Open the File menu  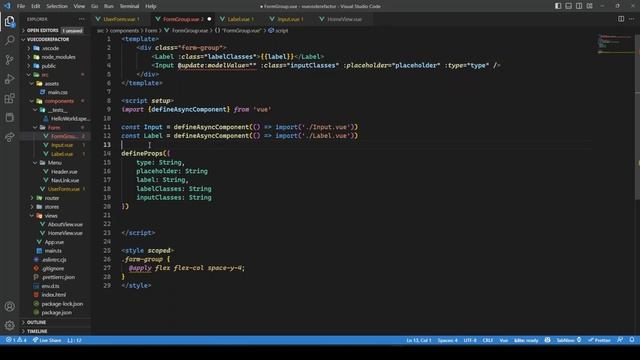21,6
